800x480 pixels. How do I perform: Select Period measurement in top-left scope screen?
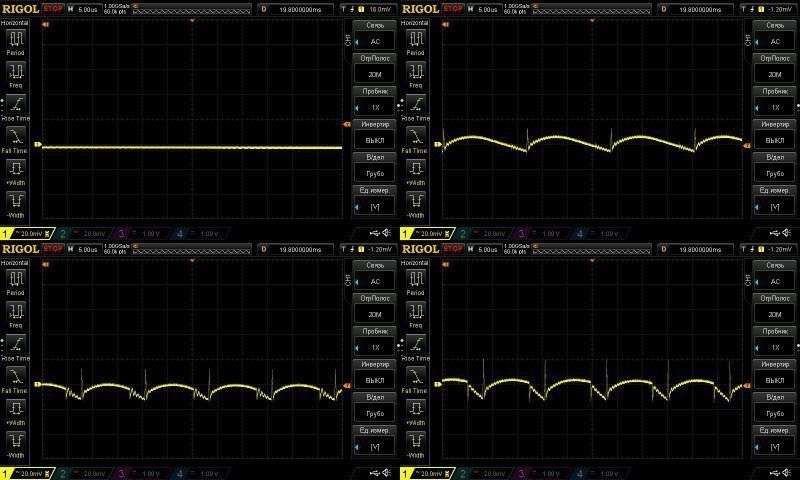tap(16, 43)
